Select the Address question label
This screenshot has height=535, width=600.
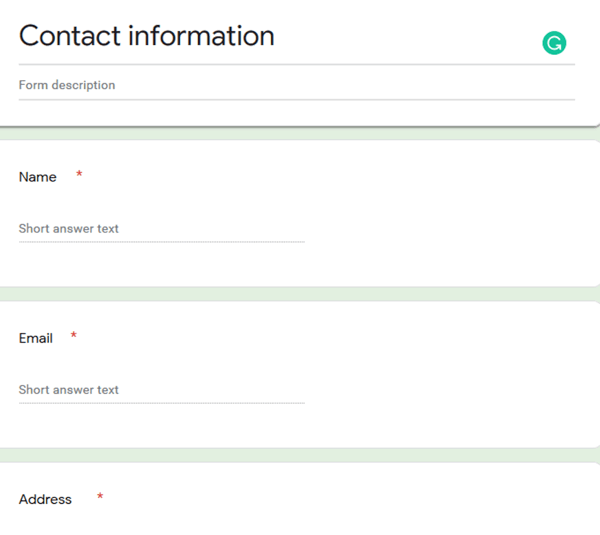click(x=45, y=499)
